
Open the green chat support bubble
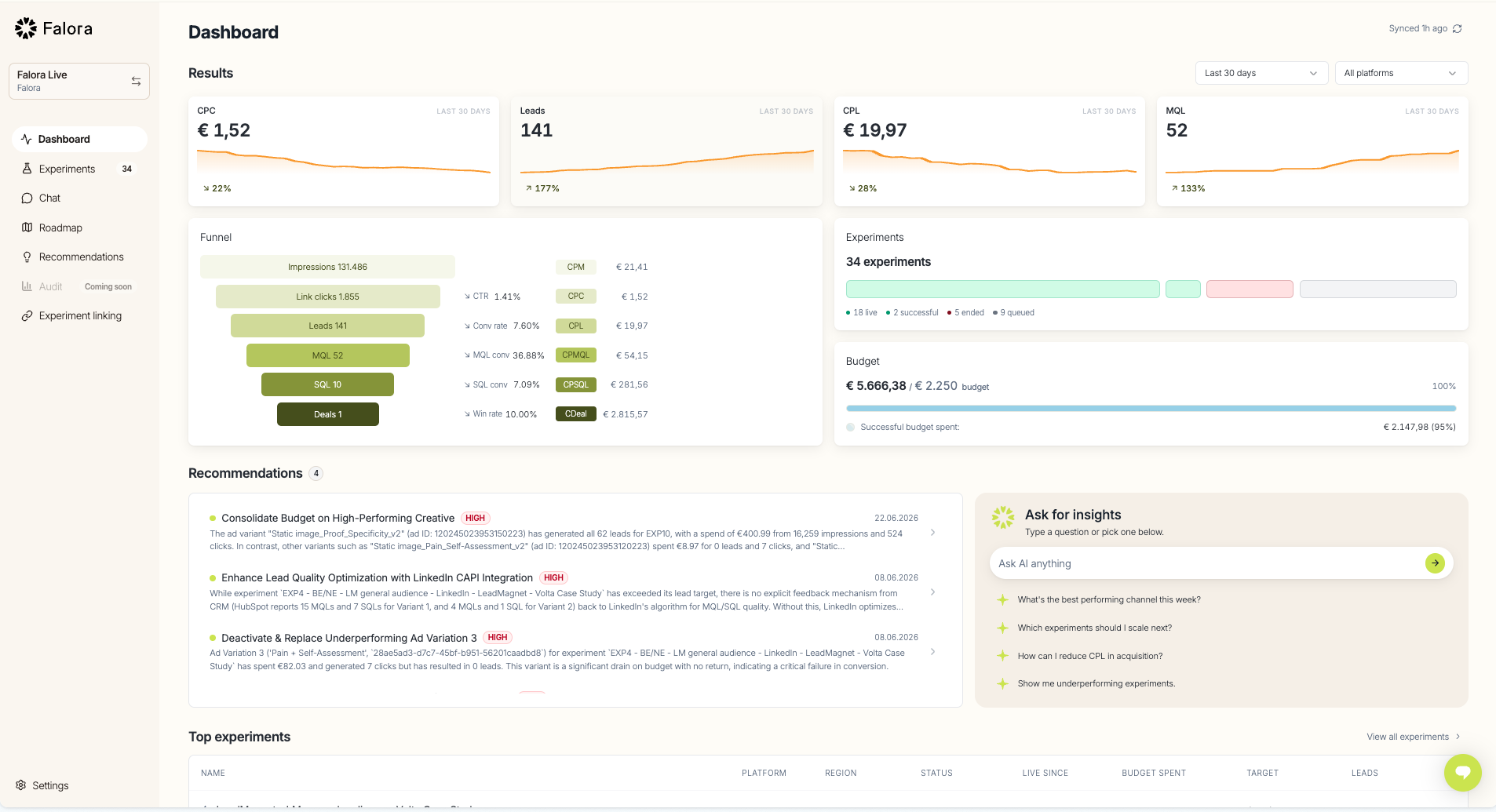1462,773
